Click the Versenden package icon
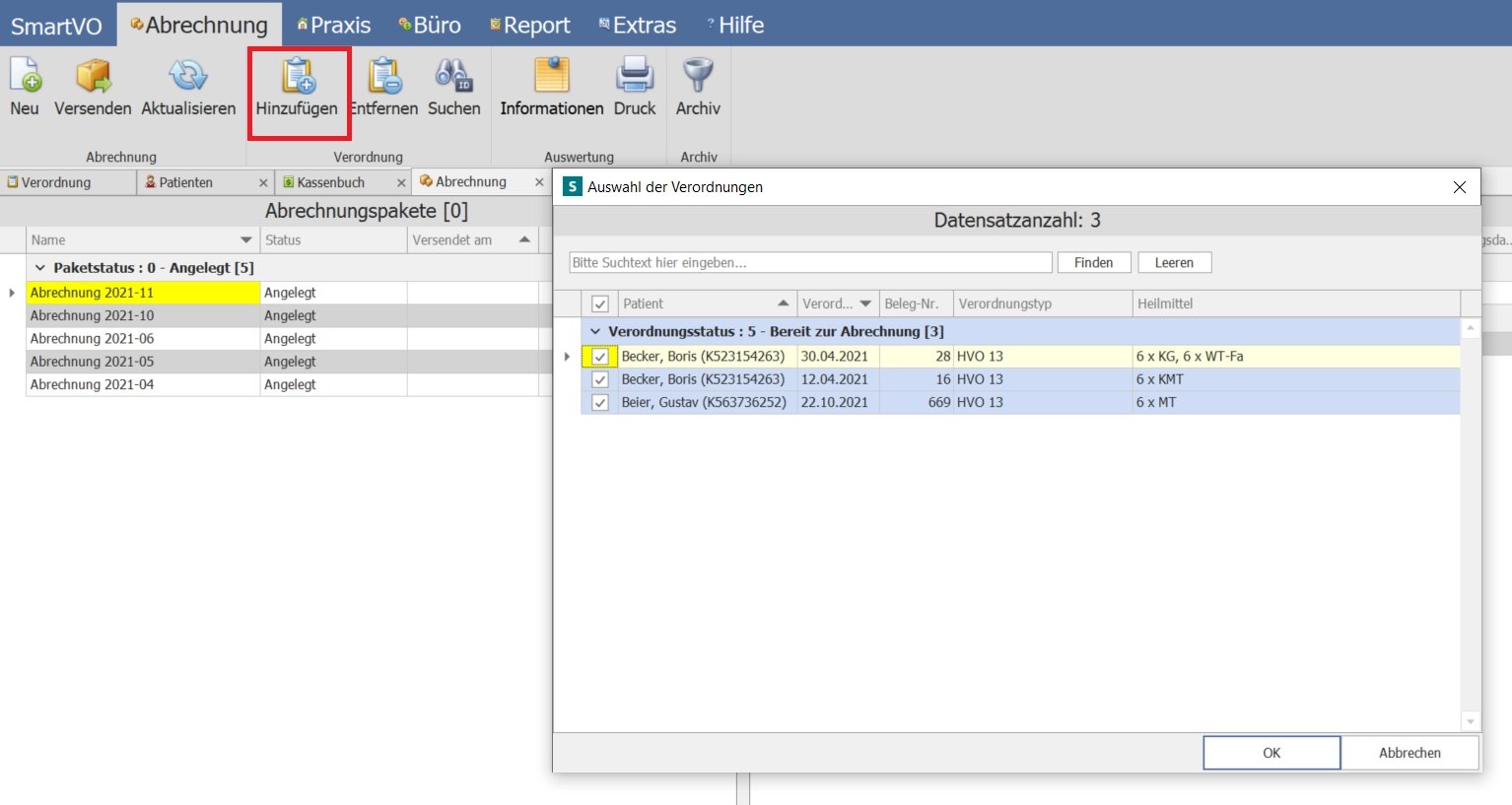 point(93,75)
